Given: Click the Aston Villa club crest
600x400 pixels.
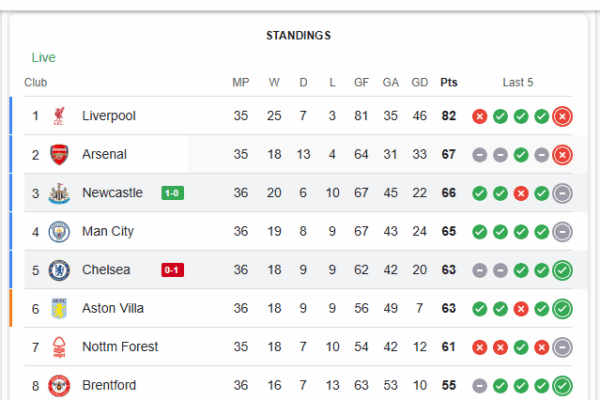Looking at the screenshot, I should (x=59, y=309).
